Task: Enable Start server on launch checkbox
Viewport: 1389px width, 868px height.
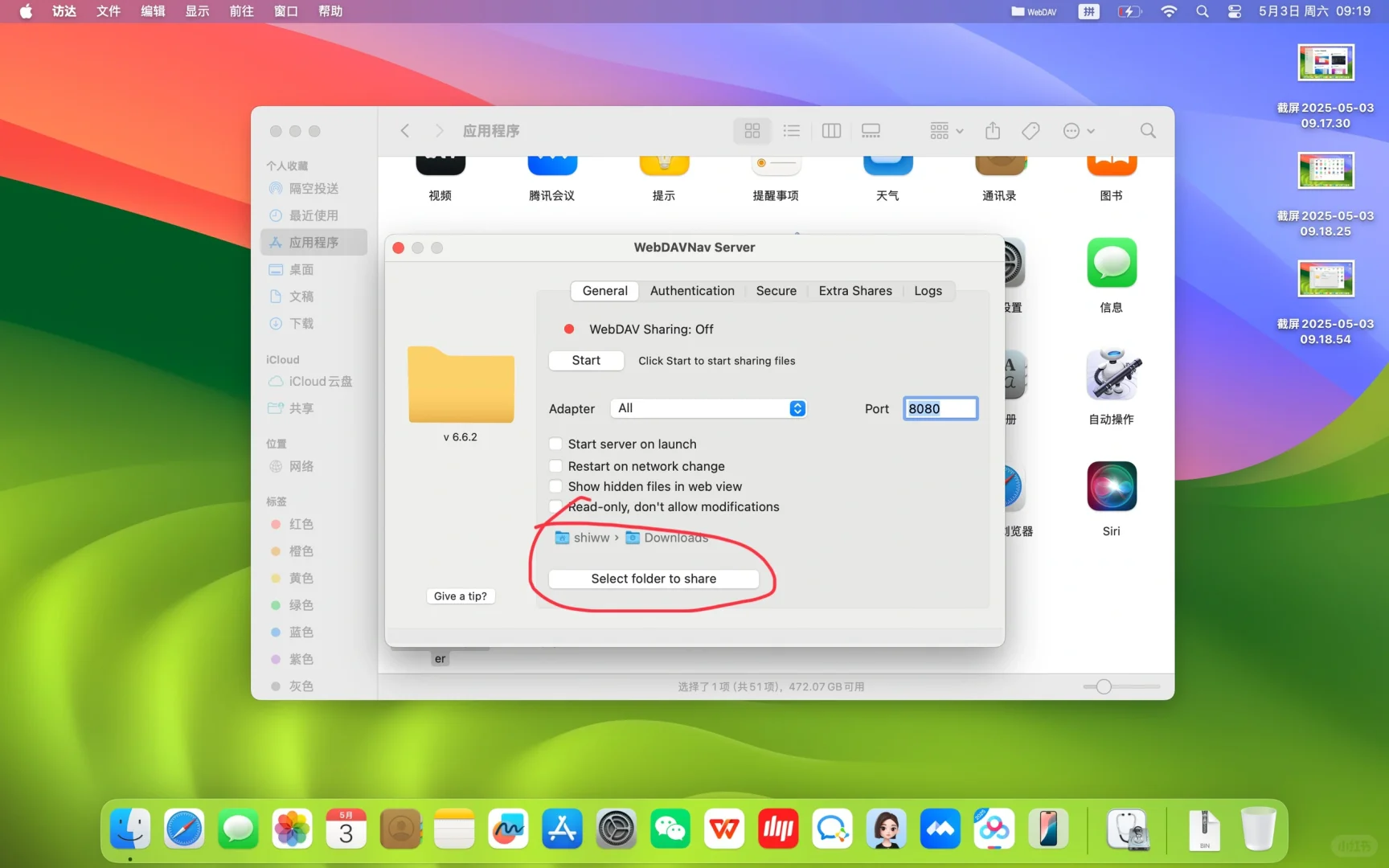Action: pos(555,444)
